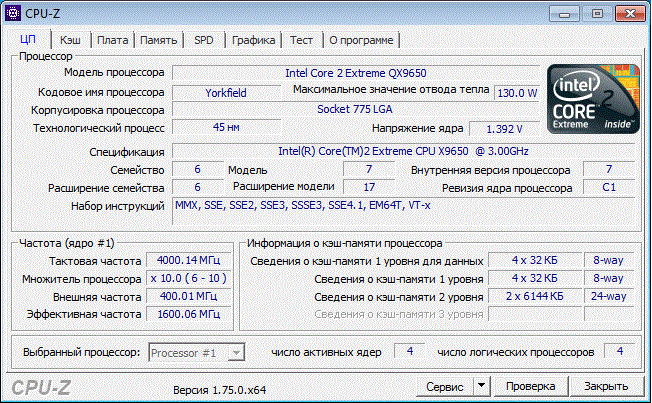Open the О программе tab
The height and width of the screenshot is (403, 652).
click(x=361, y=40)
